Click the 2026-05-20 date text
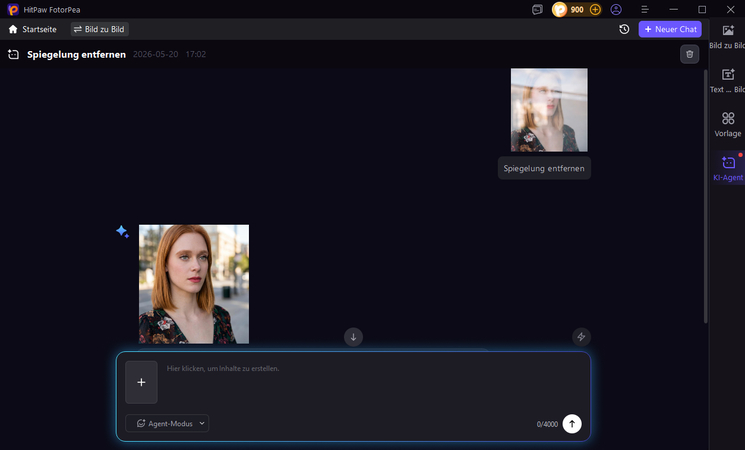Viewport: 745px width, 450px height. pyautogui.click(x=155, y=54)
